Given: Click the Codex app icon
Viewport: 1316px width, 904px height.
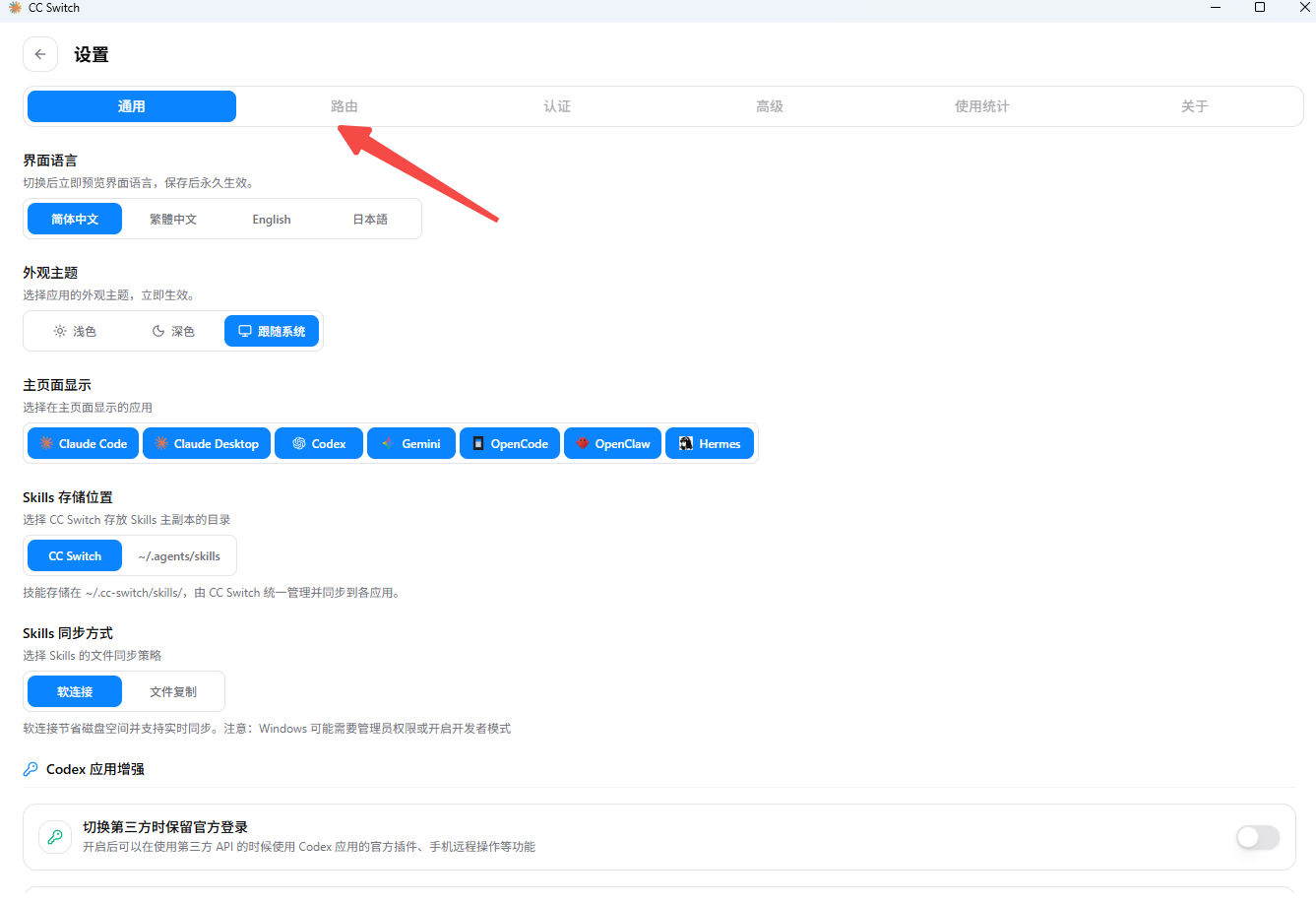Looking at the screenshot, I should click(x=299, y=443).
